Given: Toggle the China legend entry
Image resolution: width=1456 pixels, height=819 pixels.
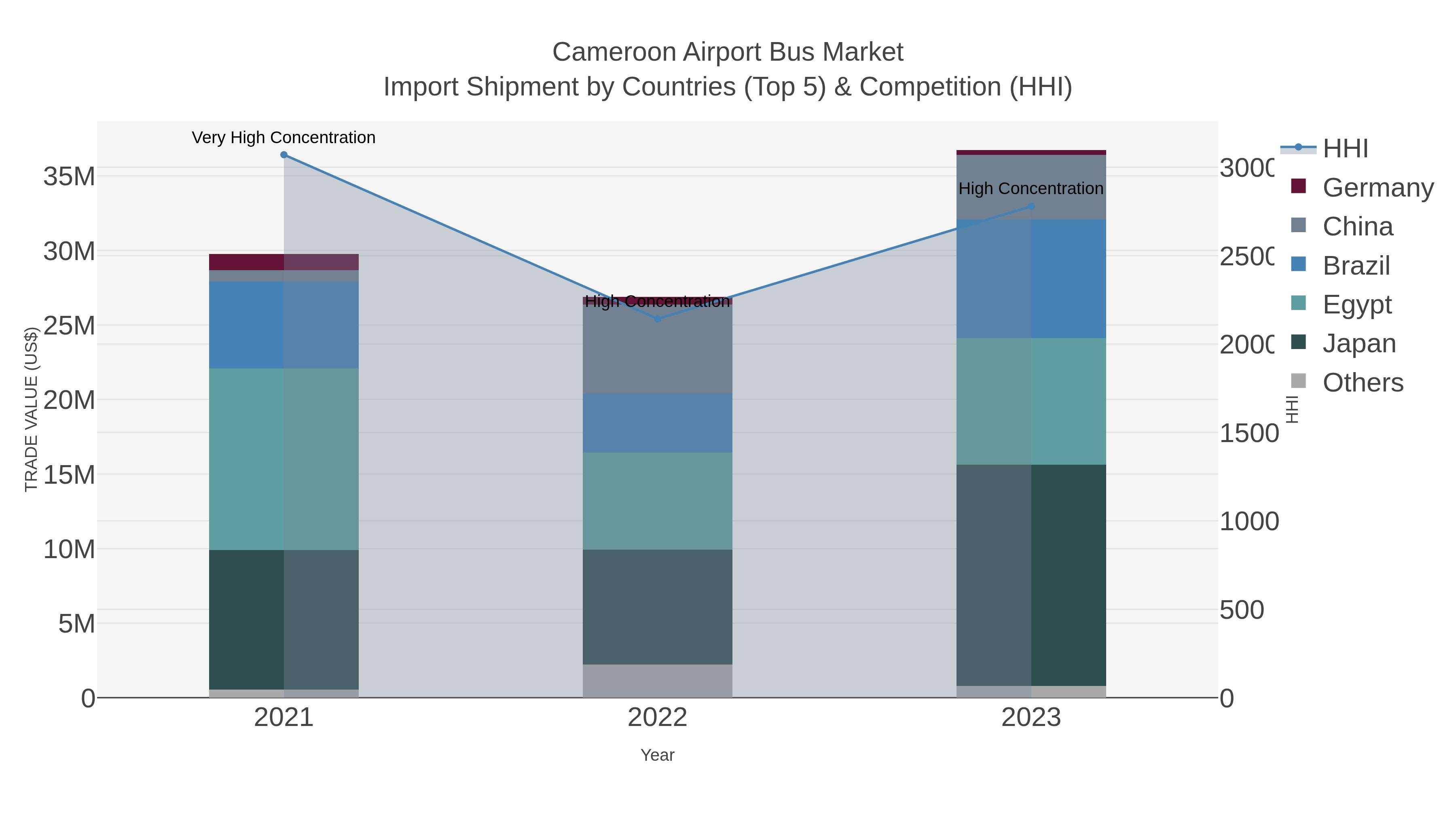Looking at the screenshot, I should [1342, 226].
